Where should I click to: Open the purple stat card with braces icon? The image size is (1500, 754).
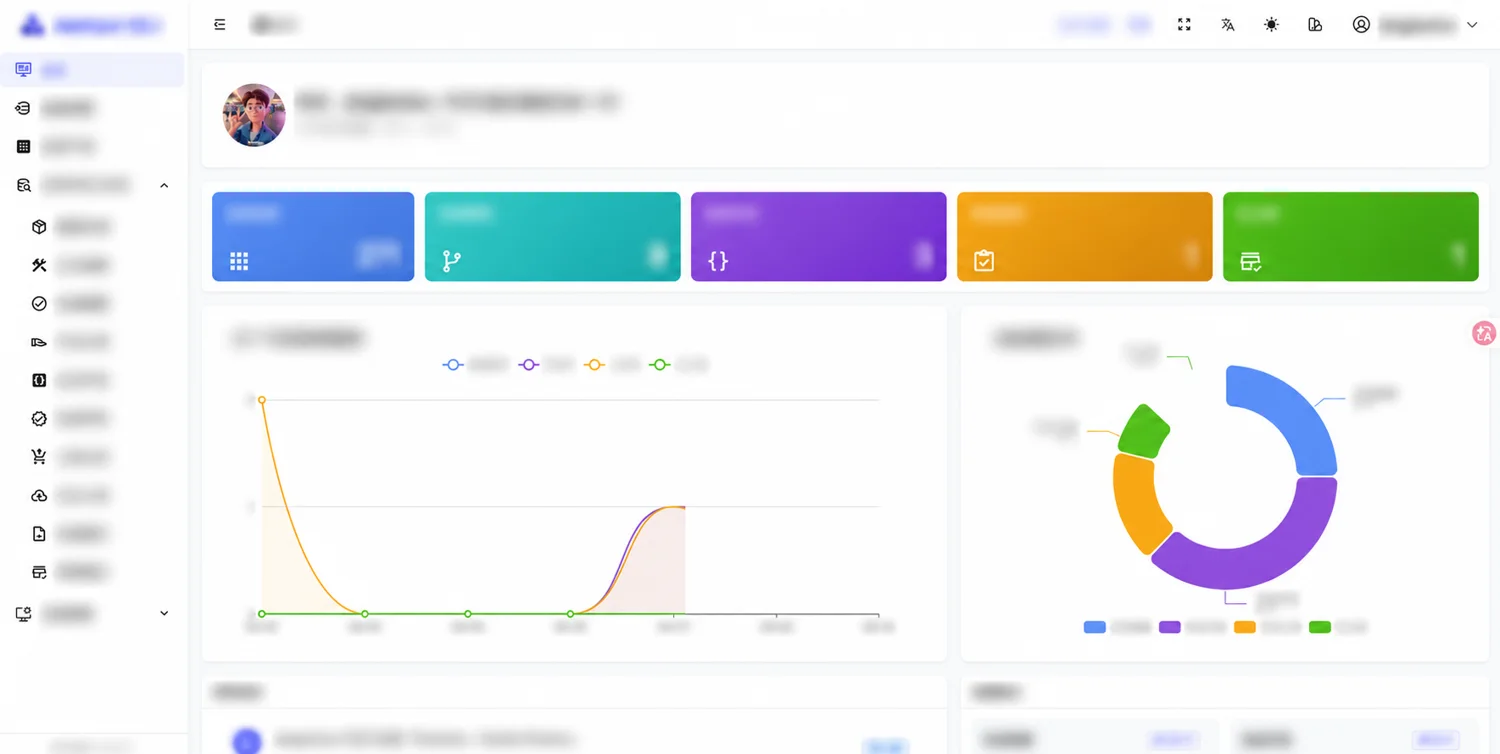click(x=819, y=237)
